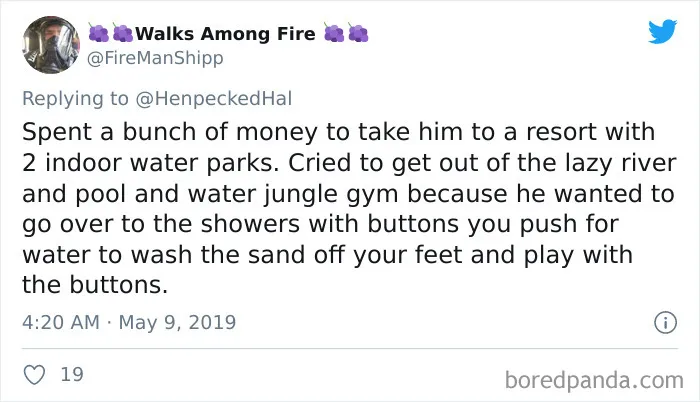700x402 pixels.
Task: Open the tweet info circle icon
Action: click(666, 322)
